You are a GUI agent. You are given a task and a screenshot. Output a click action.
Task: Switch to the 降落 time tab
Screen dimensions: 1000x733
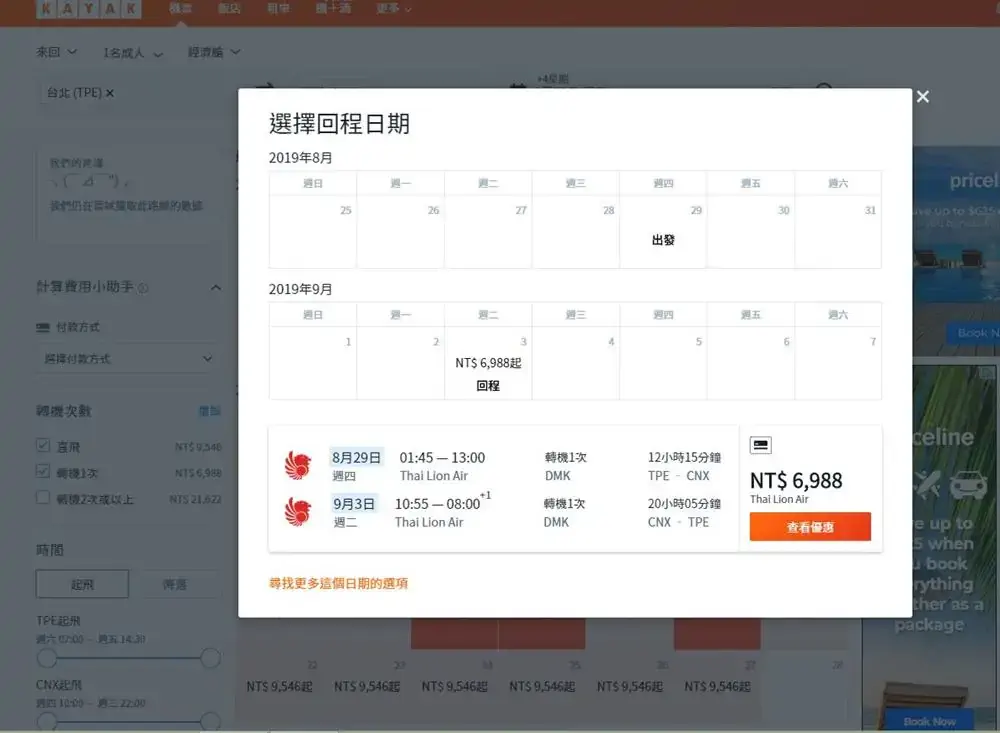pyautogui.click(x=174, y=584)
